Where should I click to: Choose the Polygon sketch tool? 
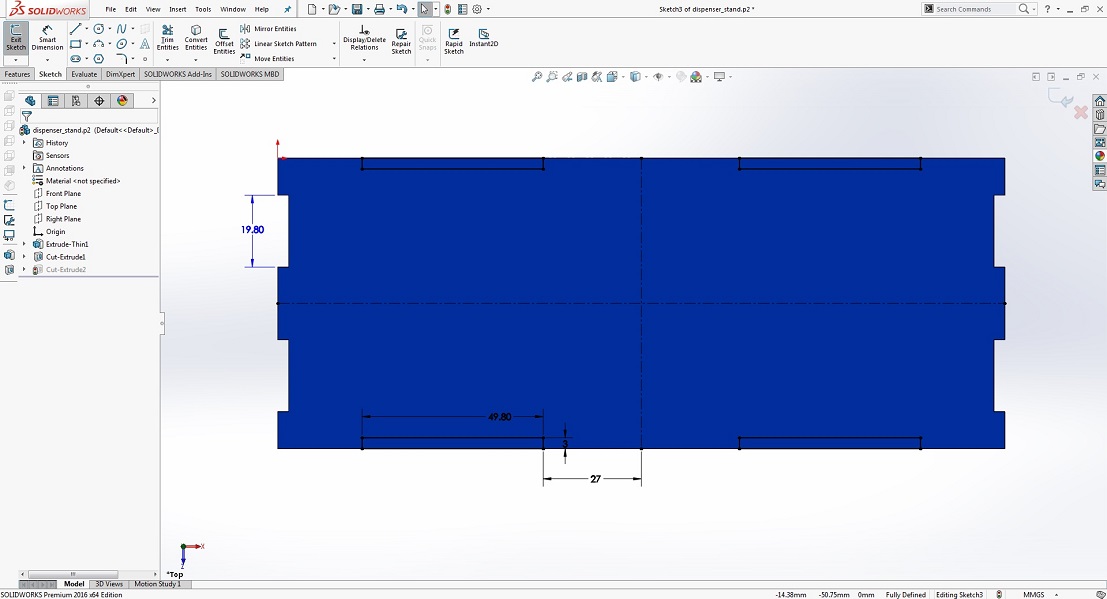(x=99, y=59)
